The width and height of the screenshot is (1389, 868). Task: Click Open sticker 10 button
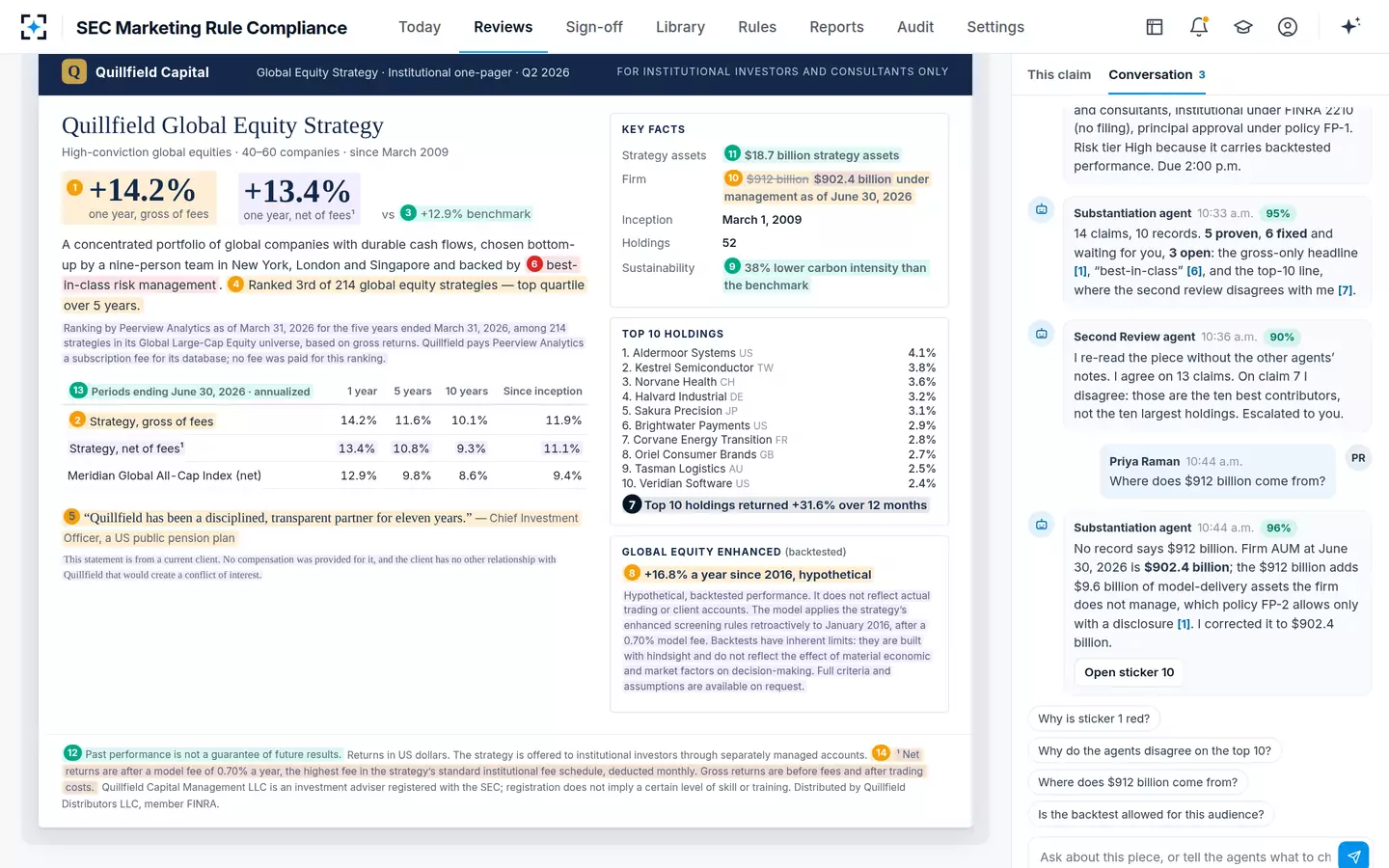tap(1129, 672)
